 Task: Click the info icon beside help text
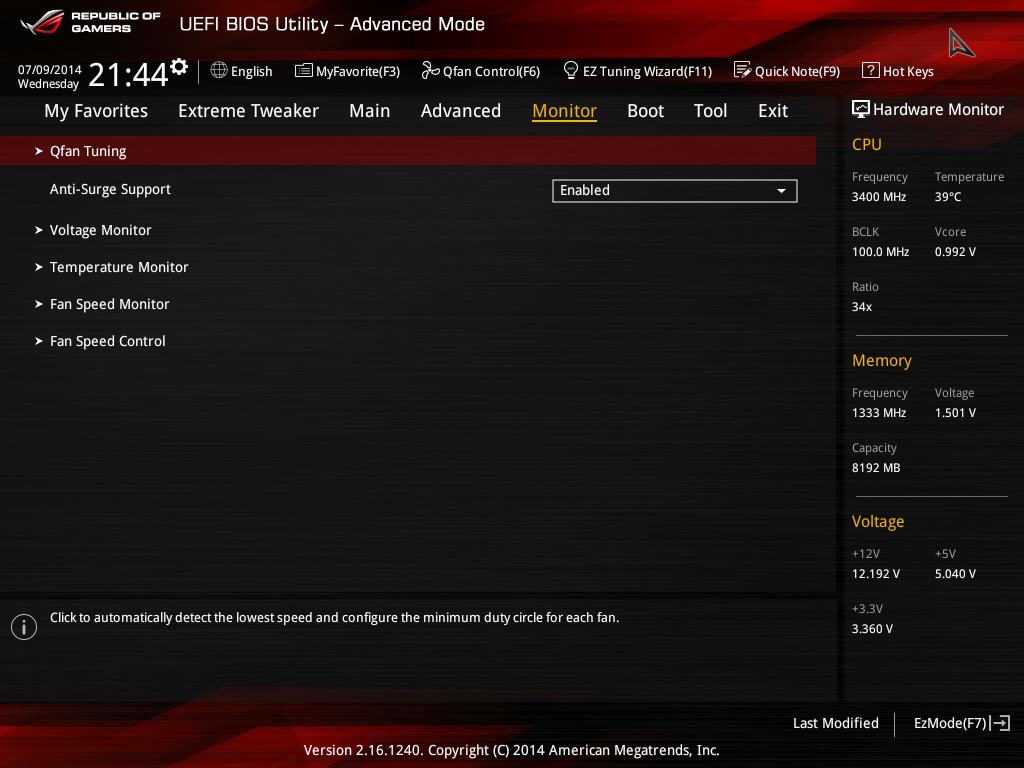[x=24, y=627]
